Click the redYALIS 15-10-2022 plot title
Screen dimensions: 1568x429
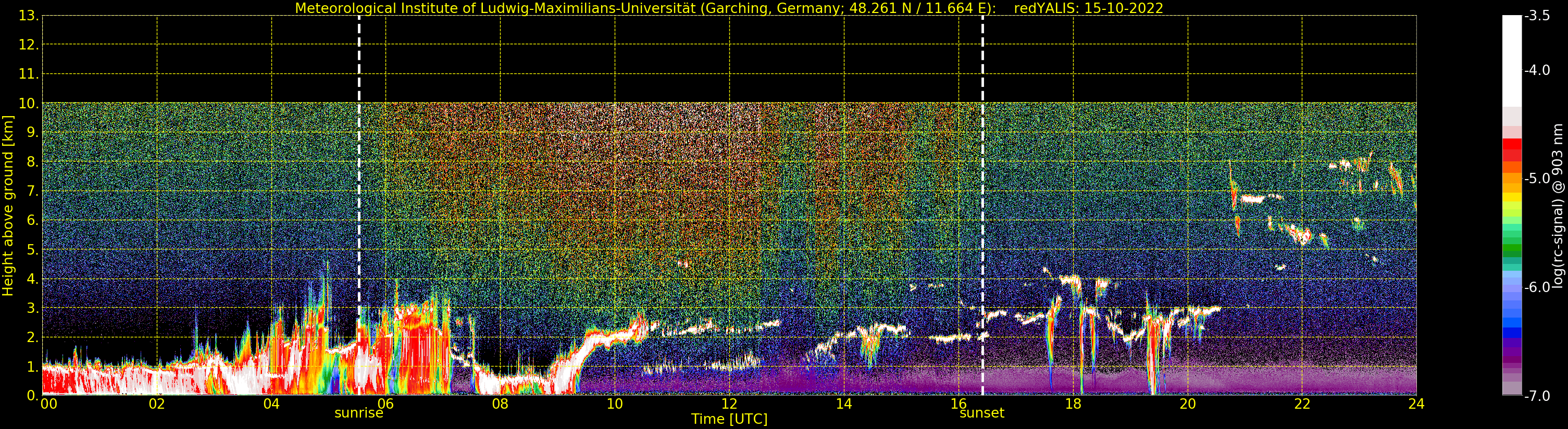tap(1088, 8)
